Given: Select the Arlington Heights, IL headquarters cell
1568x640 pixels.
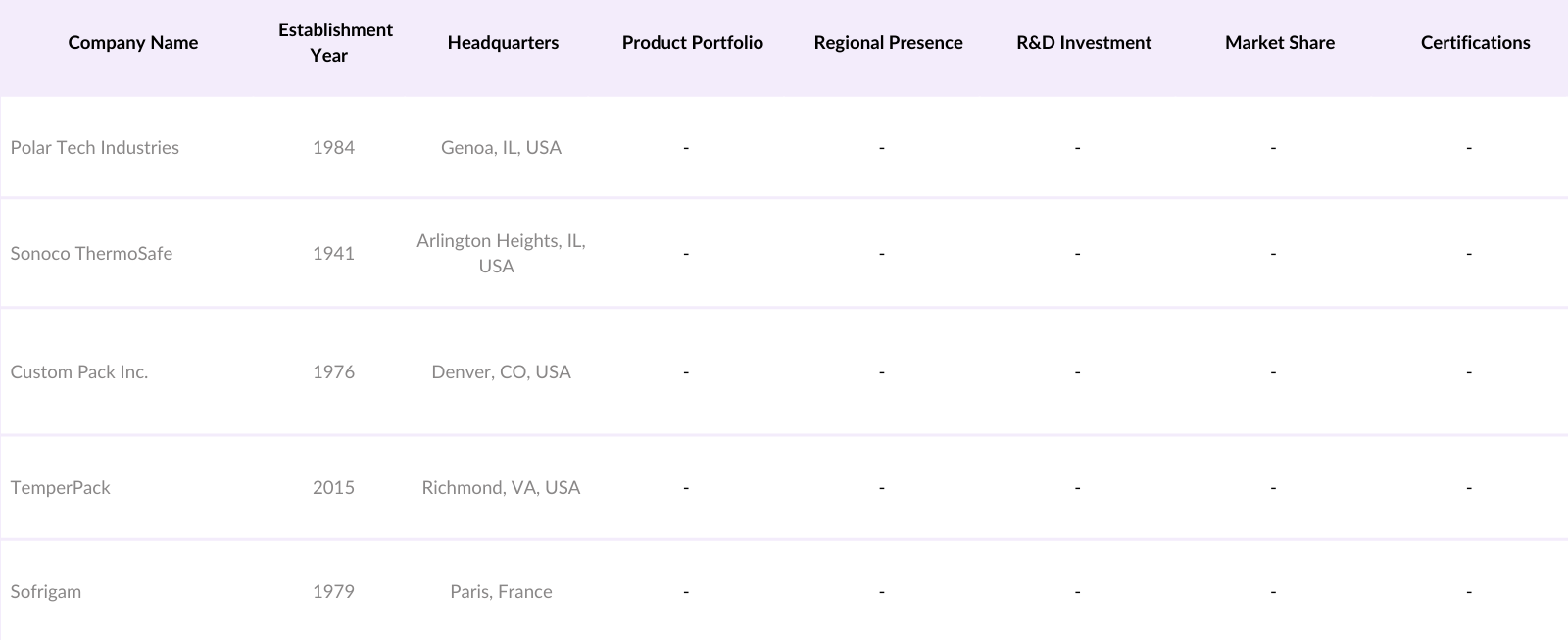Looking at the screenshot, I should pyautogui.click(x=501, y=254).
